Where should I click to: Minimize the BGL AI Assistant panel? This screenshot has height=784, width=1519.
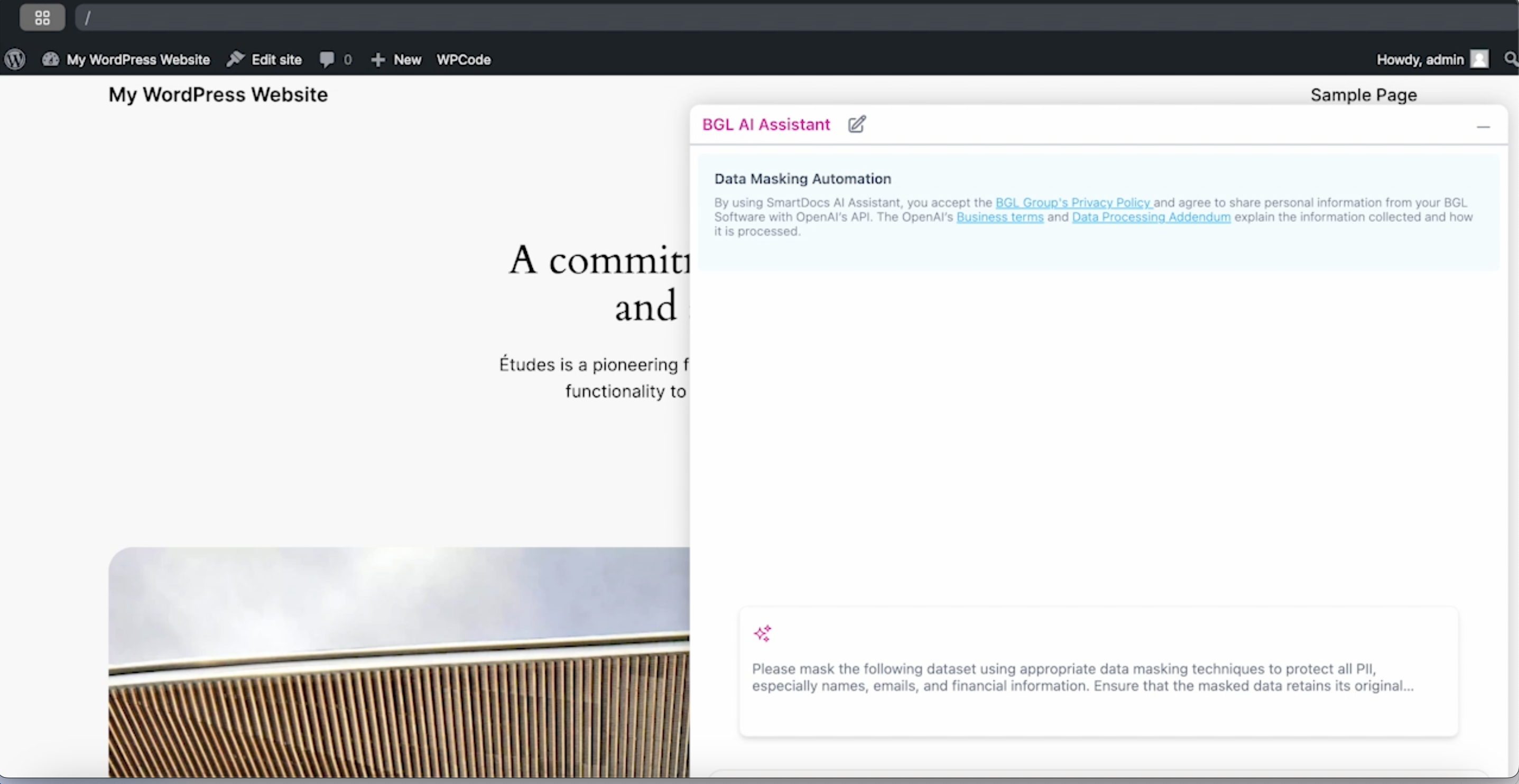(x=1484, y=127)
